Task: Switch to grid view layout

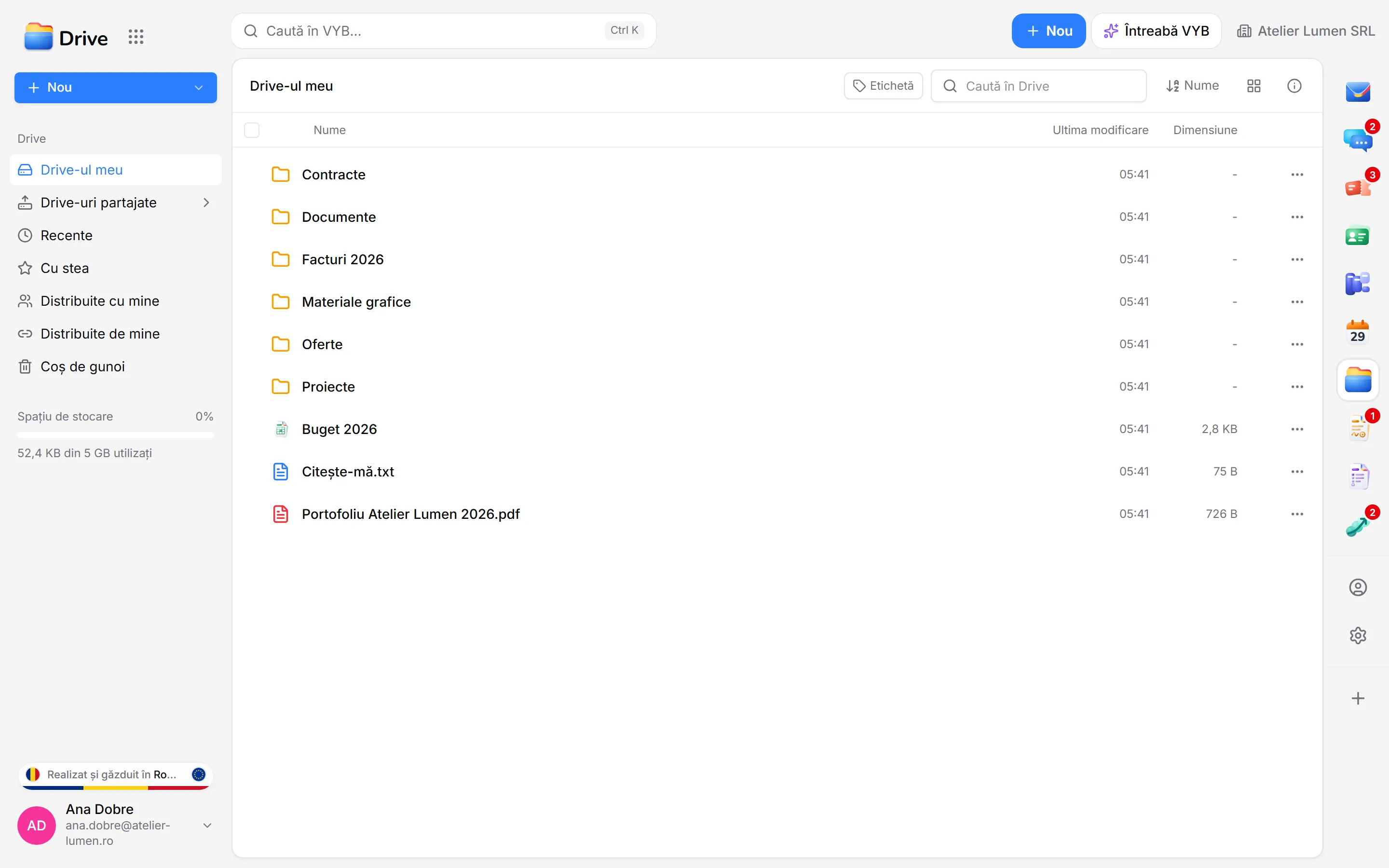Action: pos(1253,86)
